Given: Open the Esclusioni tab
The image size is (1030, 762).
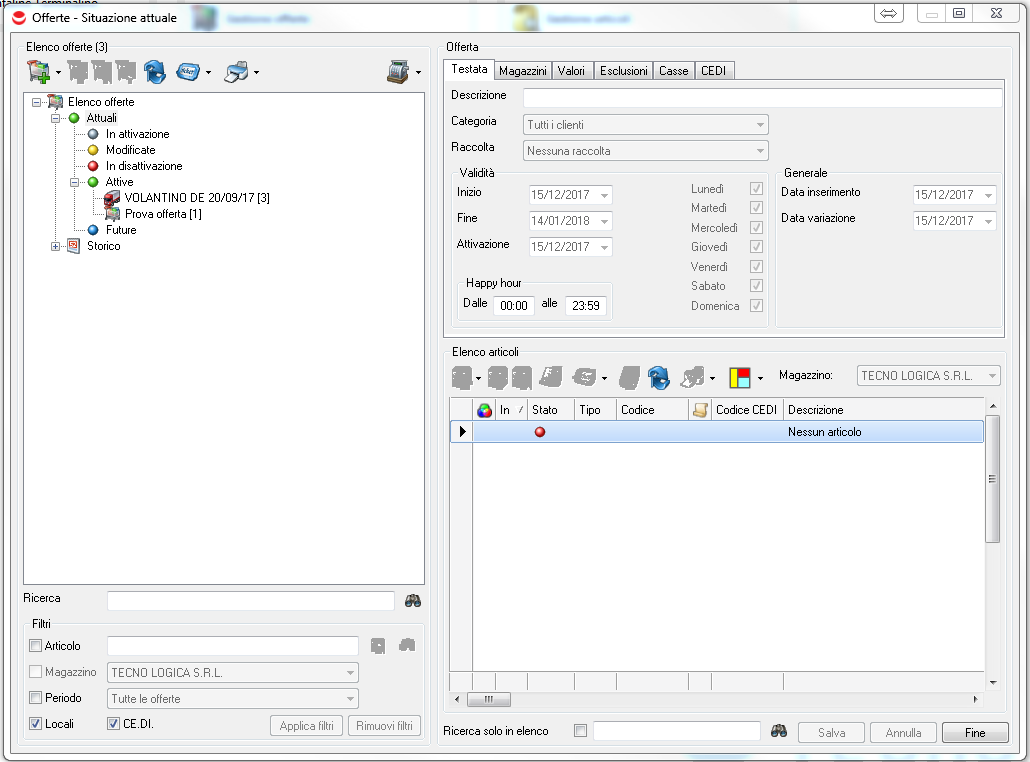Looking at the screenshot, I should pyautogui.click(x=624, y=71).
